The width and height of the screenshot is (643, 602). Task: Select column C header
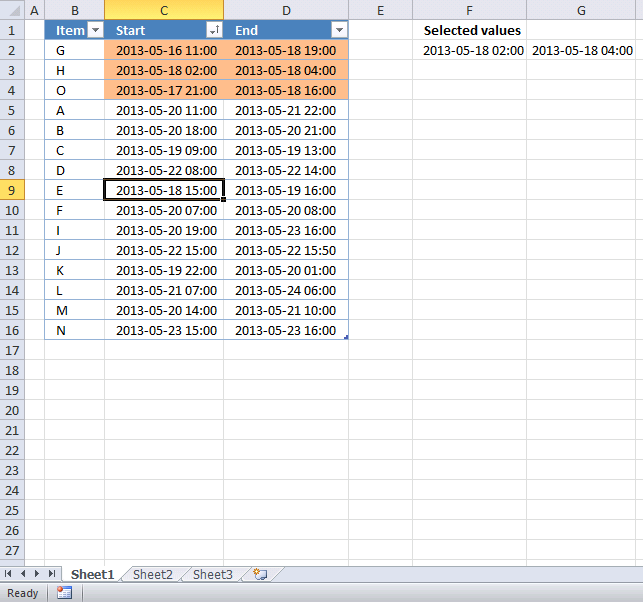(164, 10)
